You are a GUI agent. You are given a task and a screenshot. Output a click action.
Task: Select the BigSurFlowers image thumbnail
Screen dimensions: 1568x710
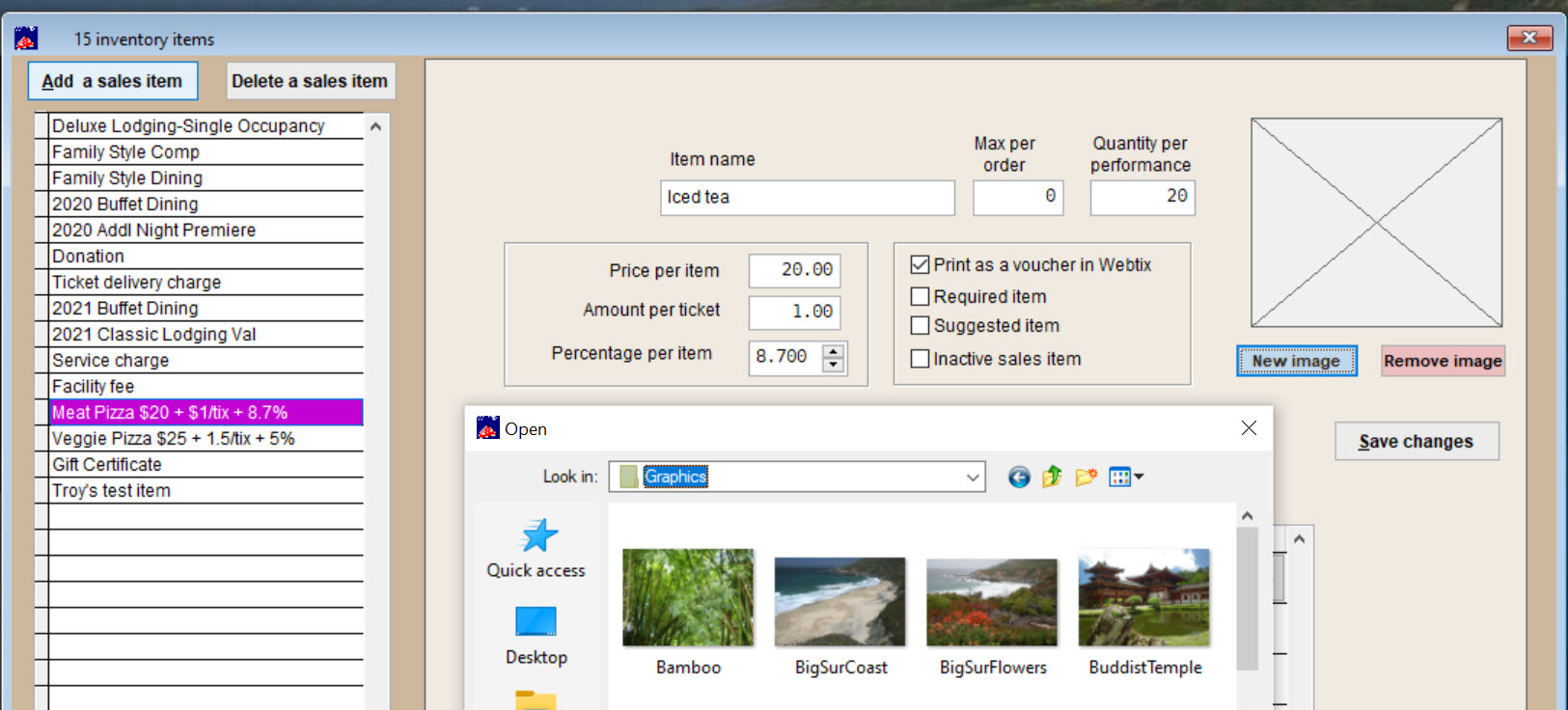coord(991,602)
